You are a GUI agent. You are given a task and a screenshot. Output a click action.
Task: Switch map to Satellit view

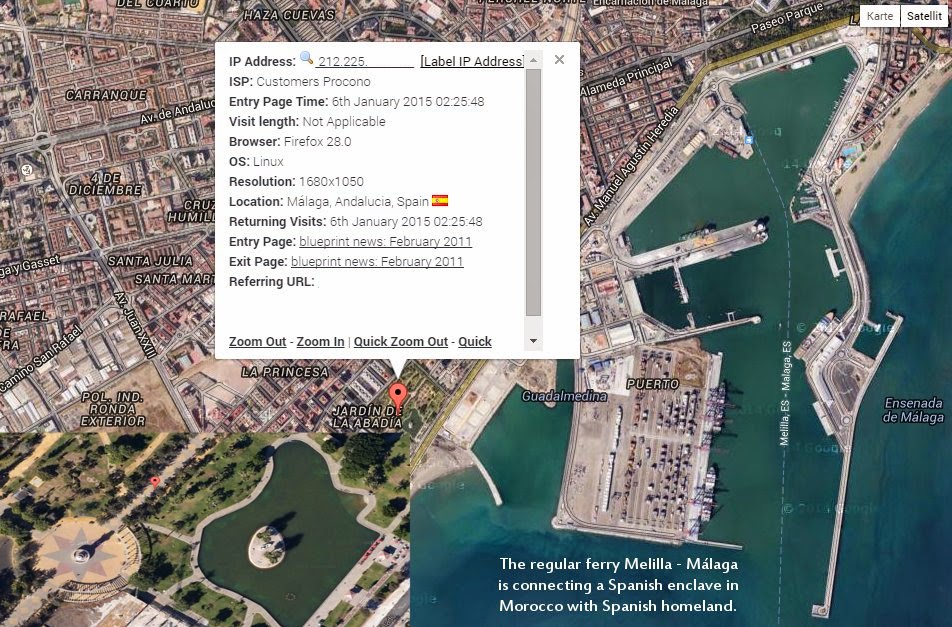tap(924, 16)
